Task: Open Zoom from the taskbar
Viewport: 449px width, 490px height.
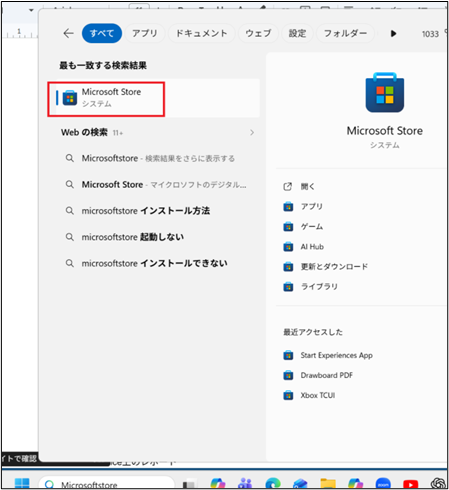Action: [x=383, y=484]
